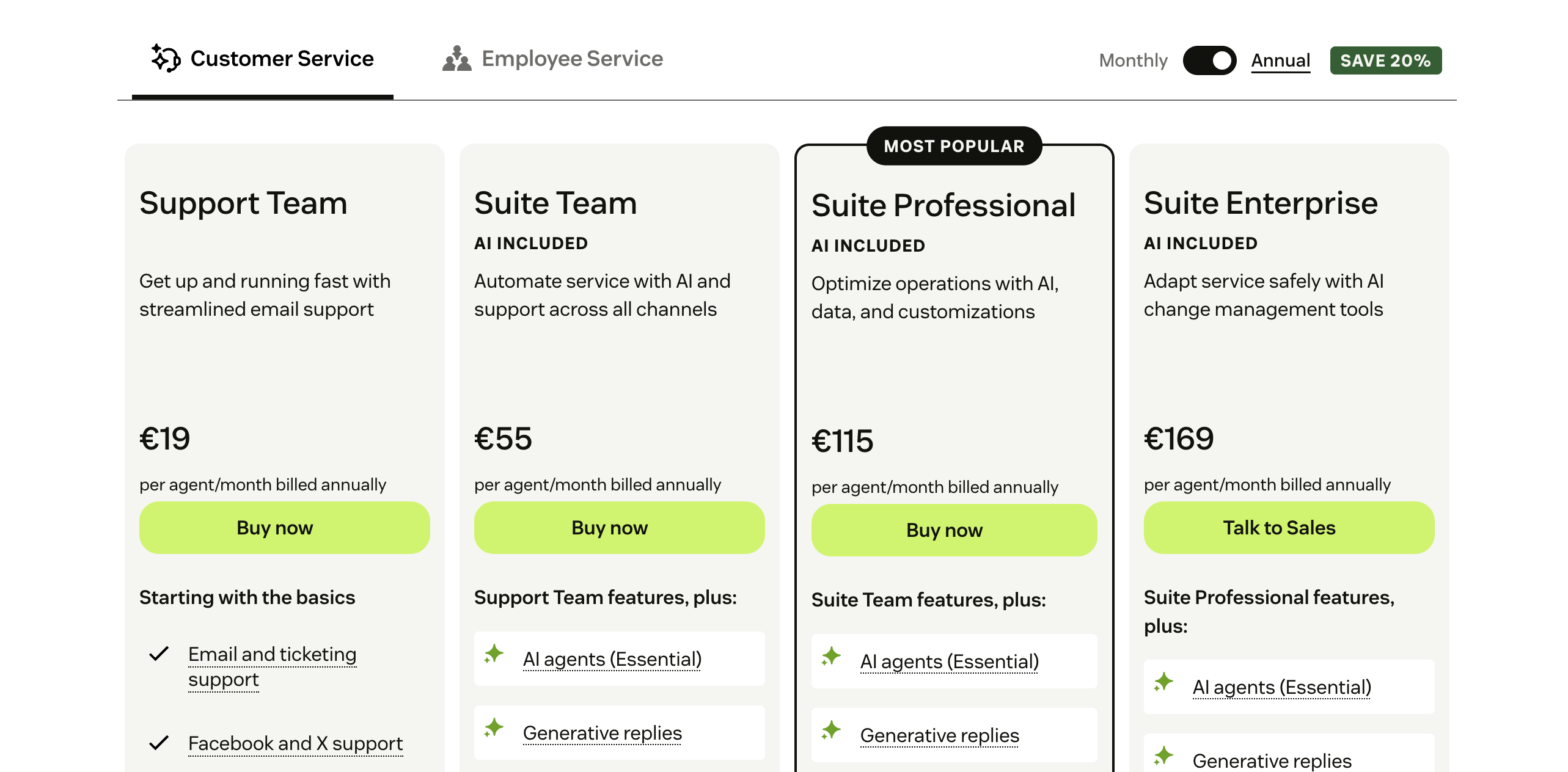1568x772 pixels.
Task: Click checkmark next to Facebook and X support
Action: click(159, 743)
